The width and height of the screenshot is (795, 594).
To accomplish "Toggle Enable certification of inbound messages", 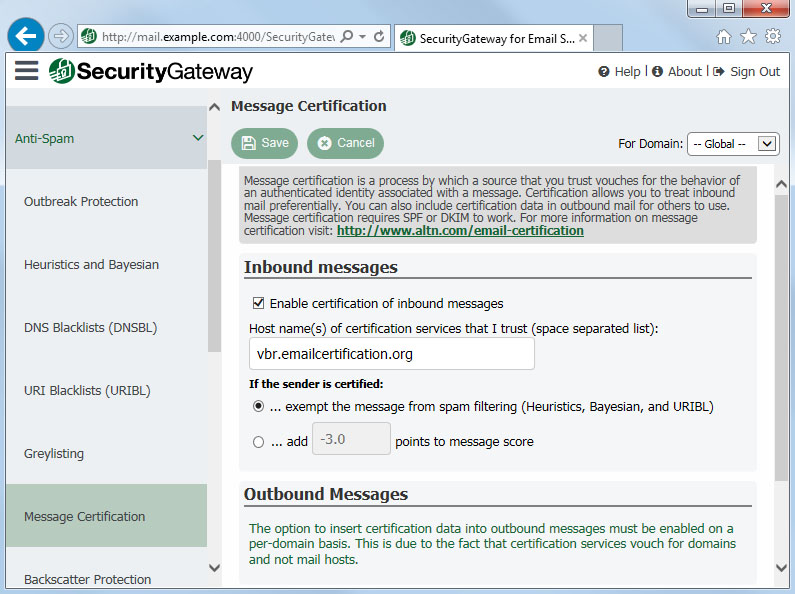I will point(259,303).
